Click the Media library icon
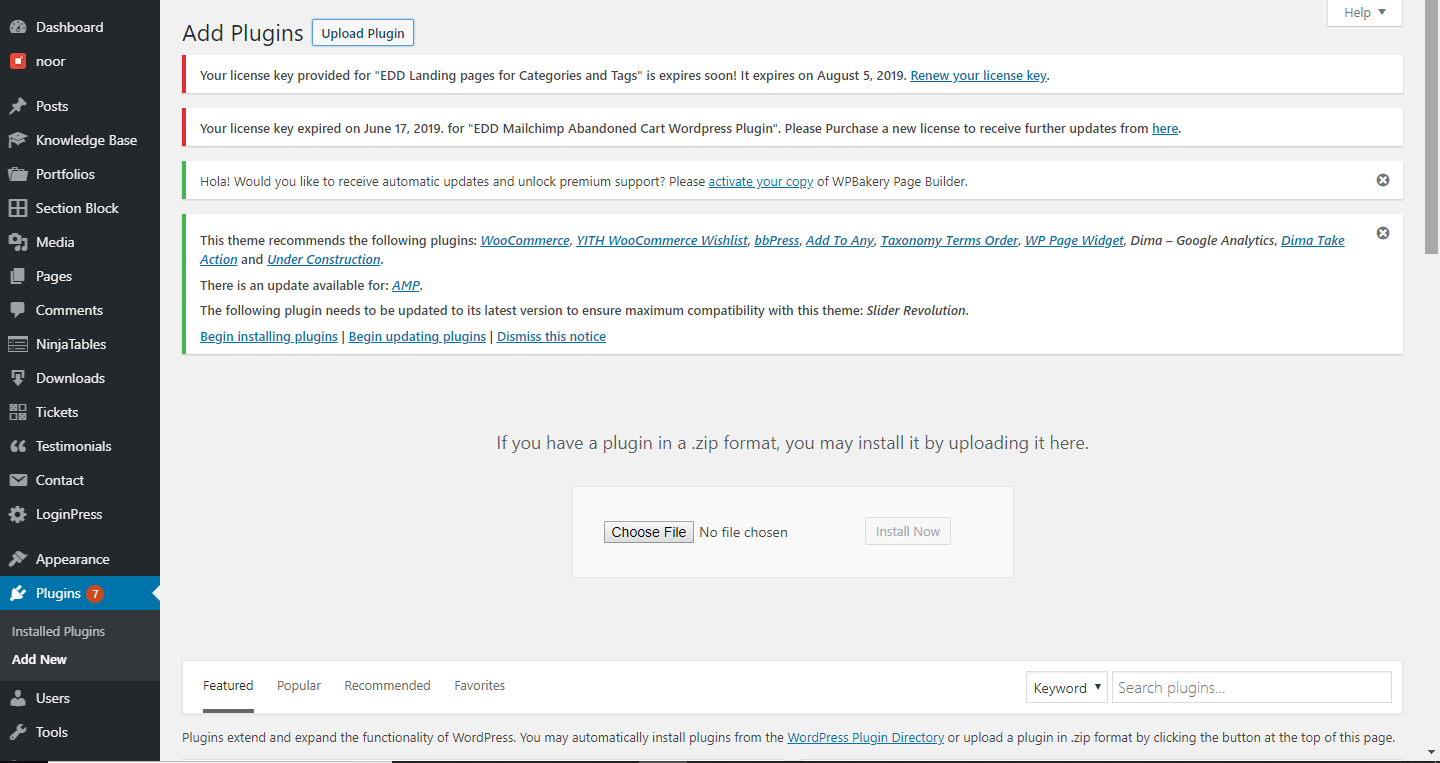This screenshot has height=763, width=1440. click(17, 242)
